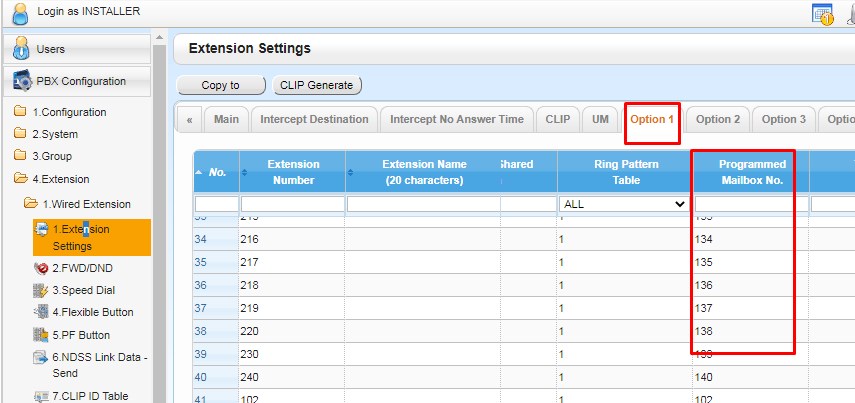Click extension number 218 cell
Viewport: 855px width, 403px height.
(x=292, y=285)
